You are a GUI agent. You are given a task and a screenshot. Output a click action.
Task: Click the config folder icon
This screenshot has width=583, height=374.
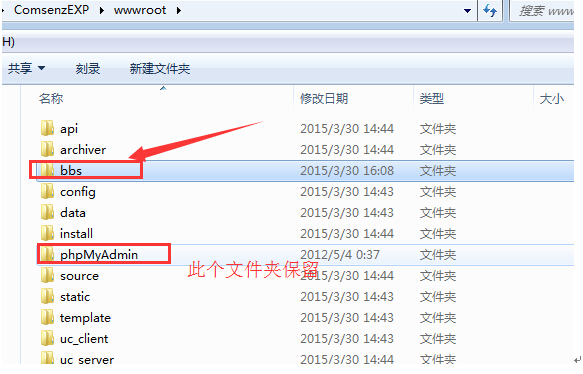[47, 191]
